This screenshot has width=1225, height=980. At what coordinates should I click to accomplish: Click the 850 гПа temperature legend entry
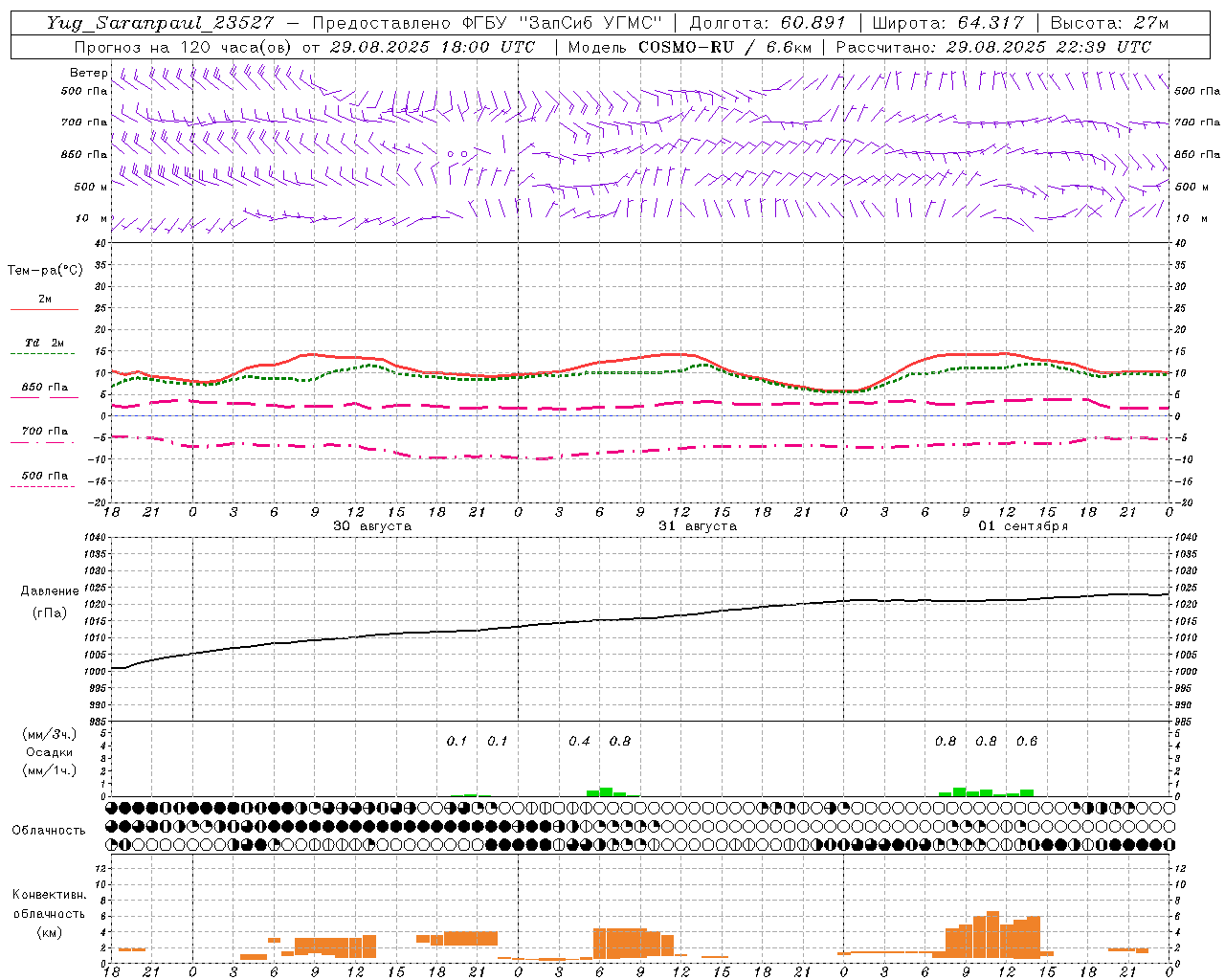point(45,387)
